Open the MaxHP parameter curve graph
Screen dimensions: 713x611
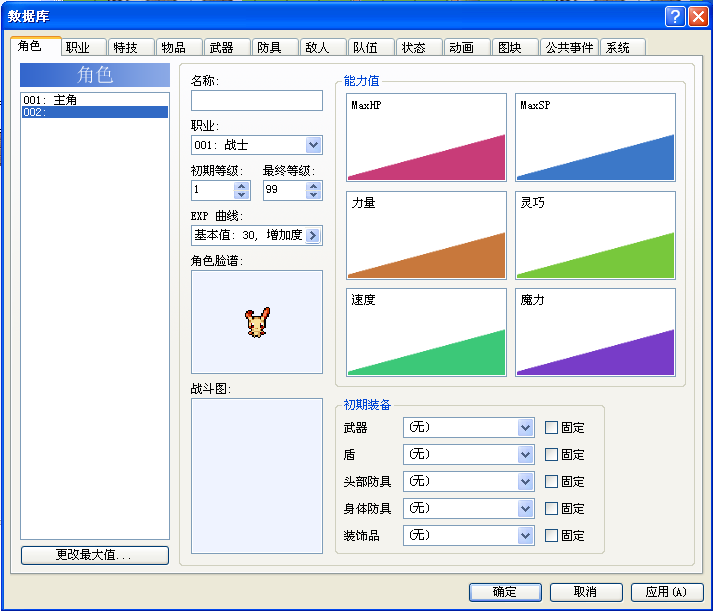tap(427, 137)
